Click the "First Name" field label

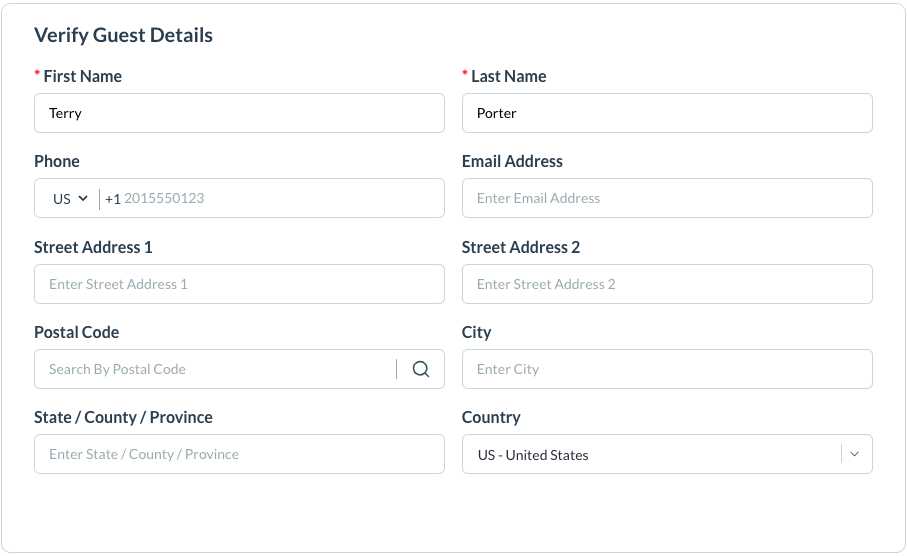click(82, 76)
